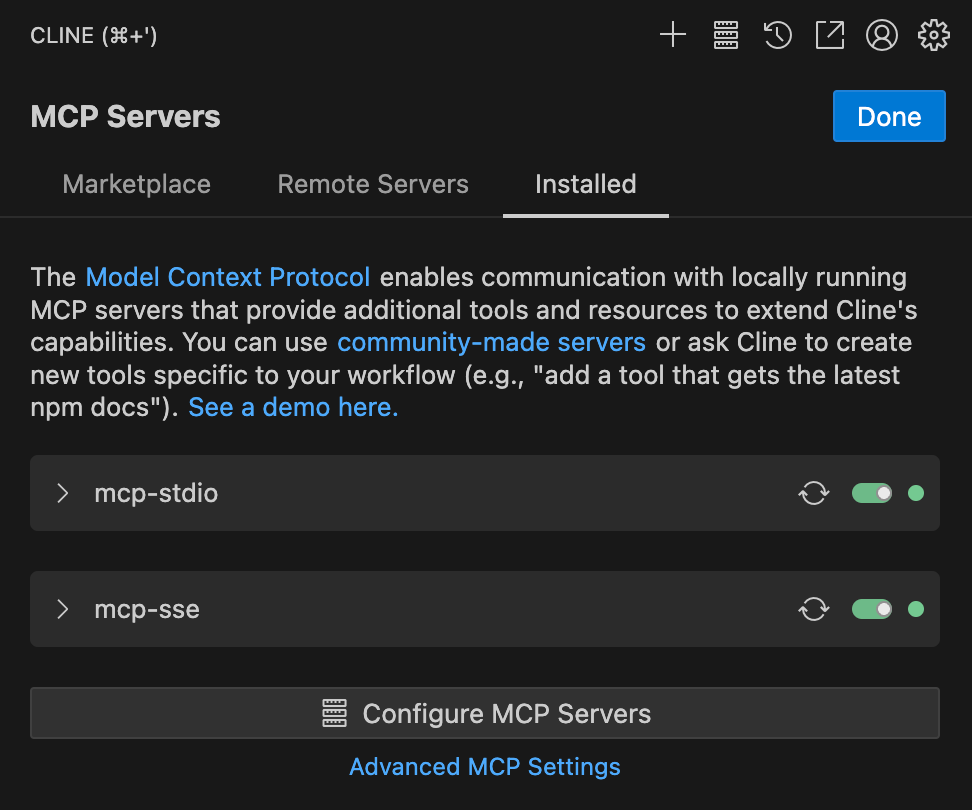Pop out Cline into editor tab
972x810 pixels.
pyautogui.click(x=829, y=35)
